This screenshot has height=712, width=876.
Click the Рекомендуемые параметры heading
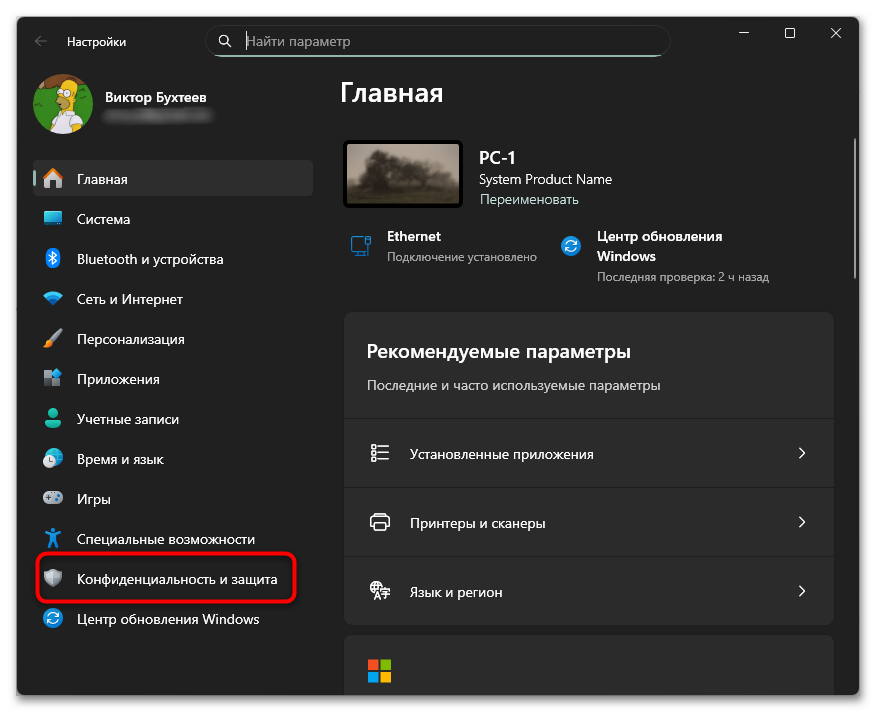coord(499,352)
